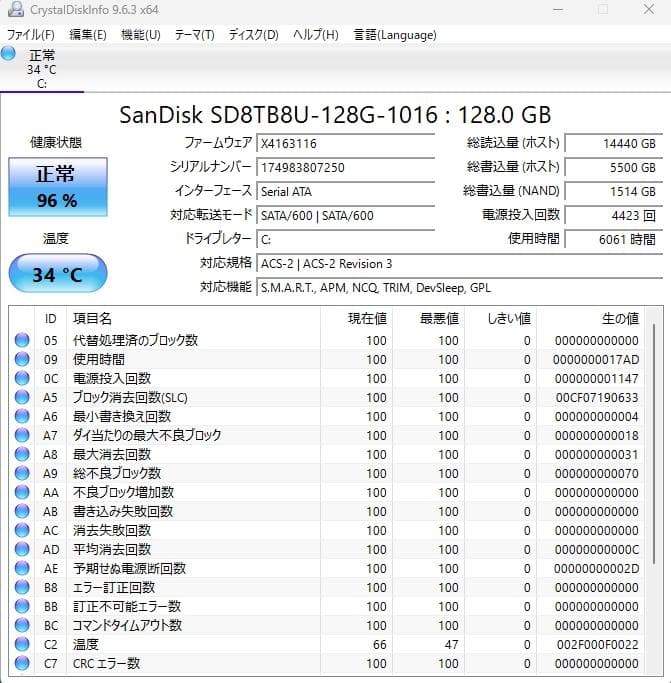The height and width of the screenshot is (683, 671).
Task: Click the status circle for row A5
Action: pos(22,397)
